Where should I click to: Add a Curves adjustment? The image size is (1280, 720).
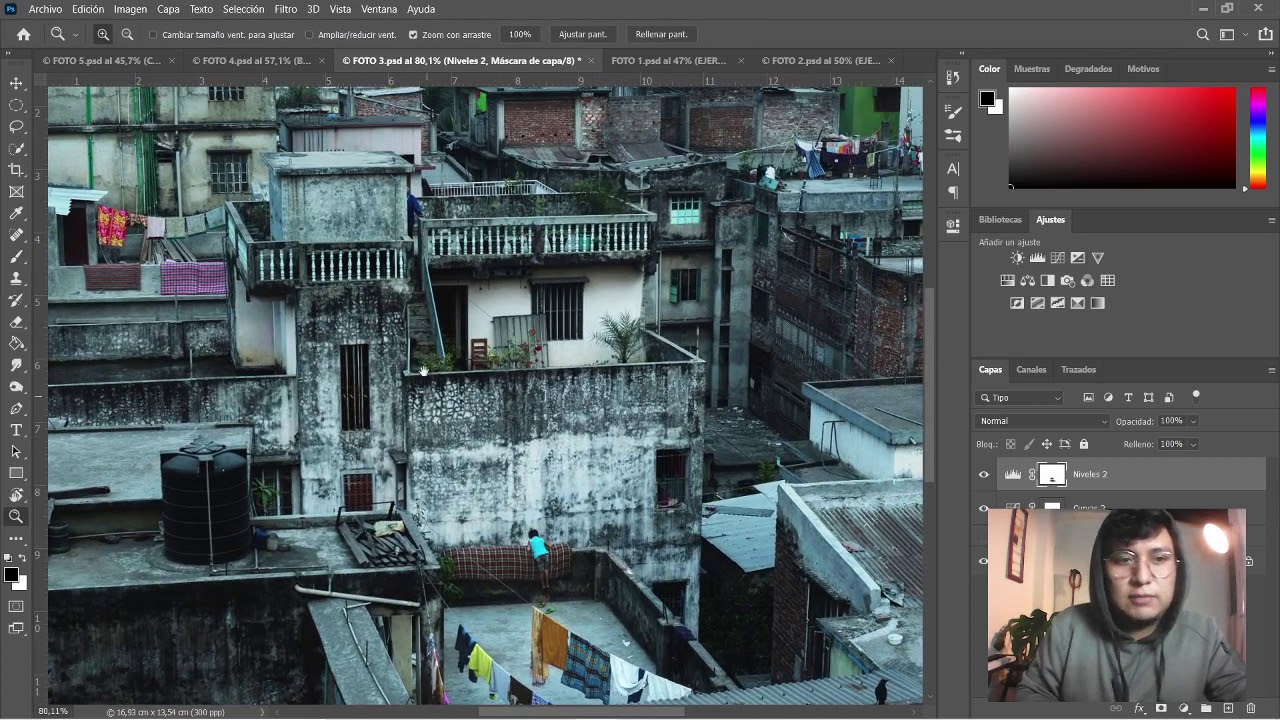[x=1058, y=258]
